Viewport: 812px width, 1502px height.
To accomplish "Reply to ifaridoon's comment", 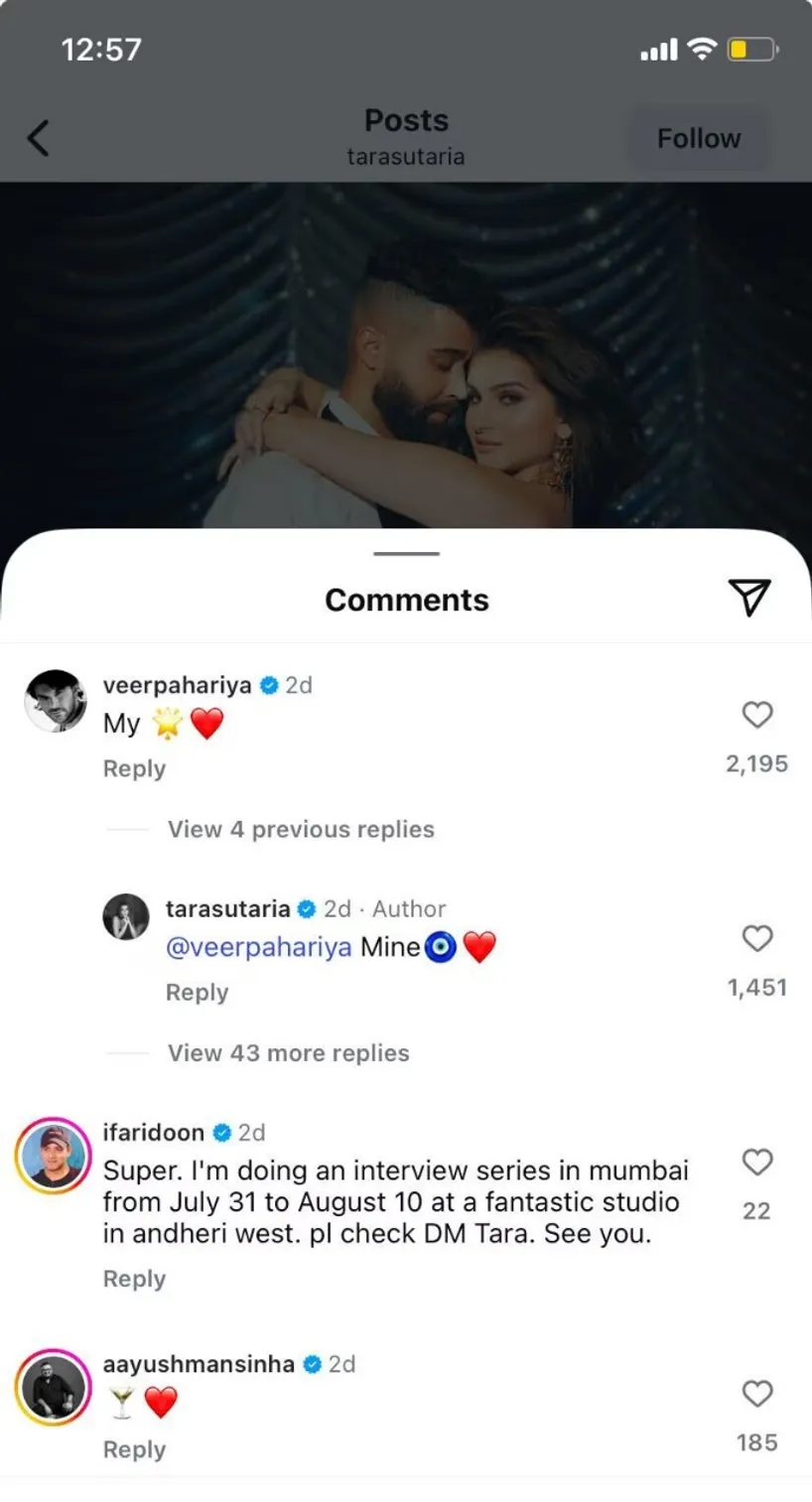I will coord(134,1279).
